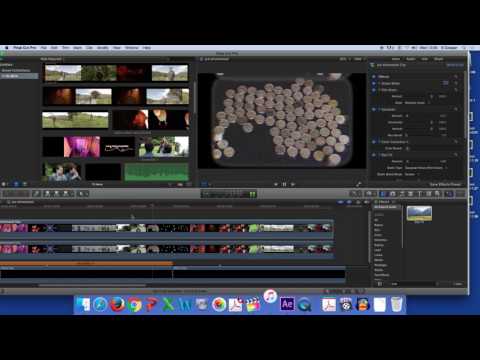Open Safari from the Dock
This screenshot has height=360, width=480.
[100, 305]
